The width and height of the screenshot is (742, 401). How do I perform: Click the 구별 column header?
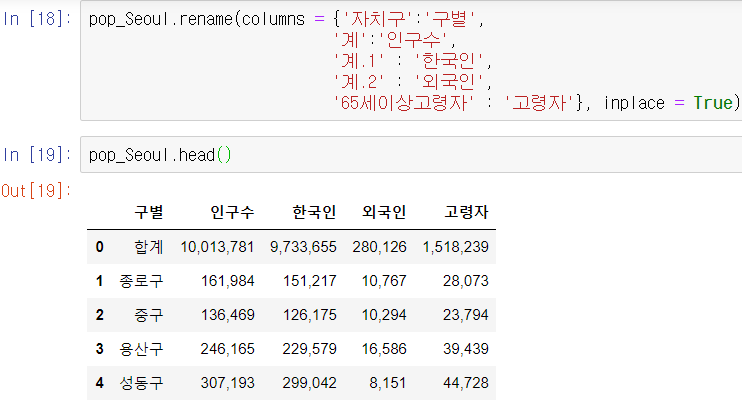pos(149,212)
